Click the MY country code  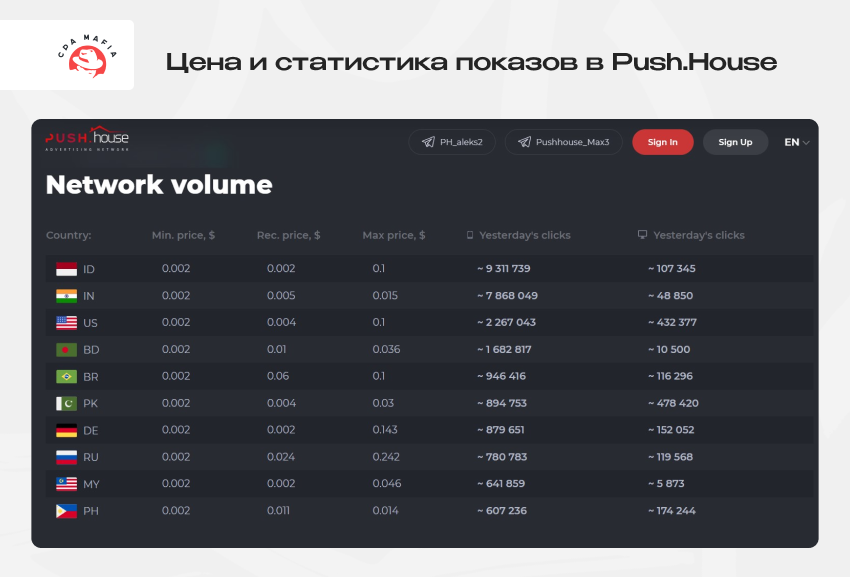pyautogui.click(x=91, y=484)
